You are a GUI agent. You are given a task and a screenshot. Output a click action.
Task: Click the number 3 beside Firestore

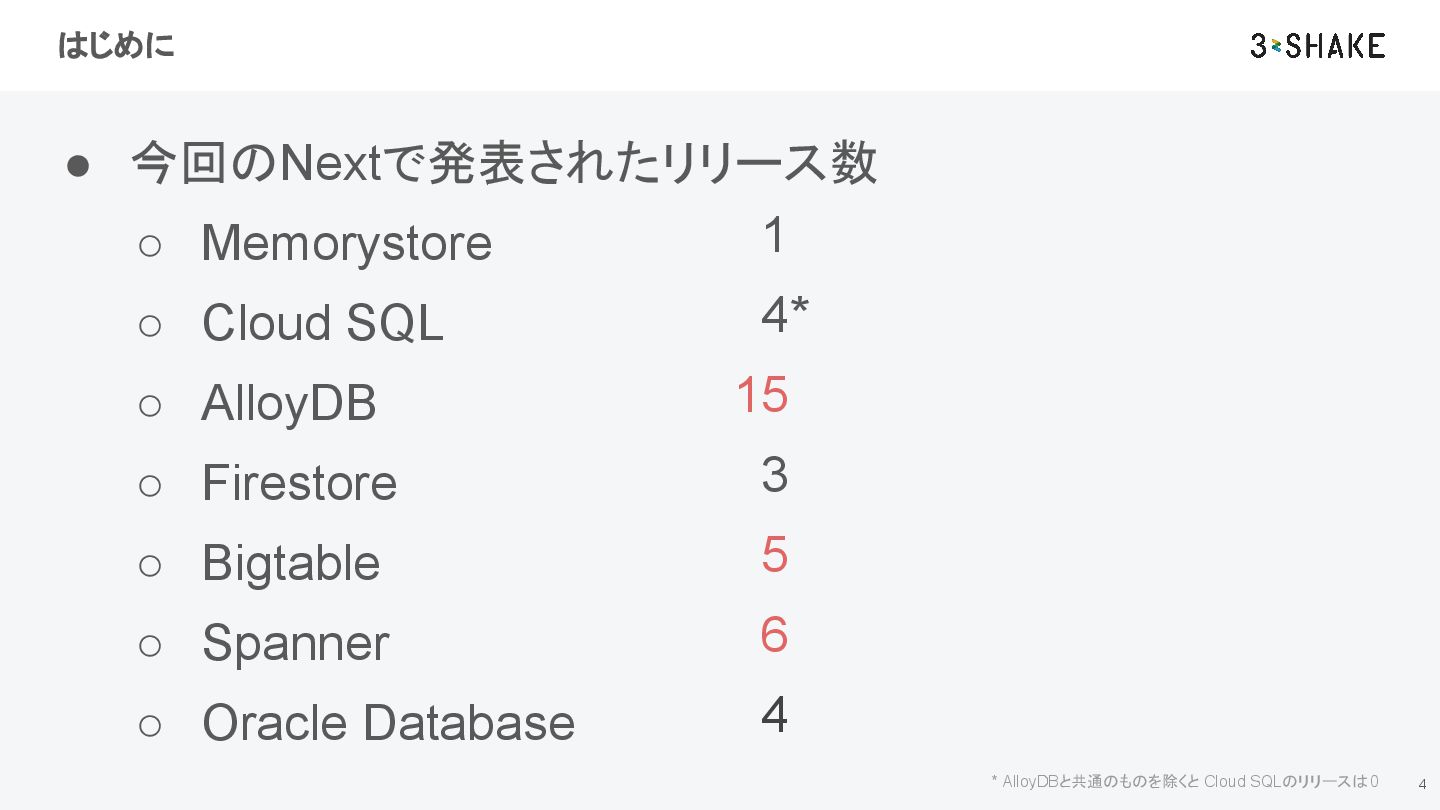click(775, 475)
